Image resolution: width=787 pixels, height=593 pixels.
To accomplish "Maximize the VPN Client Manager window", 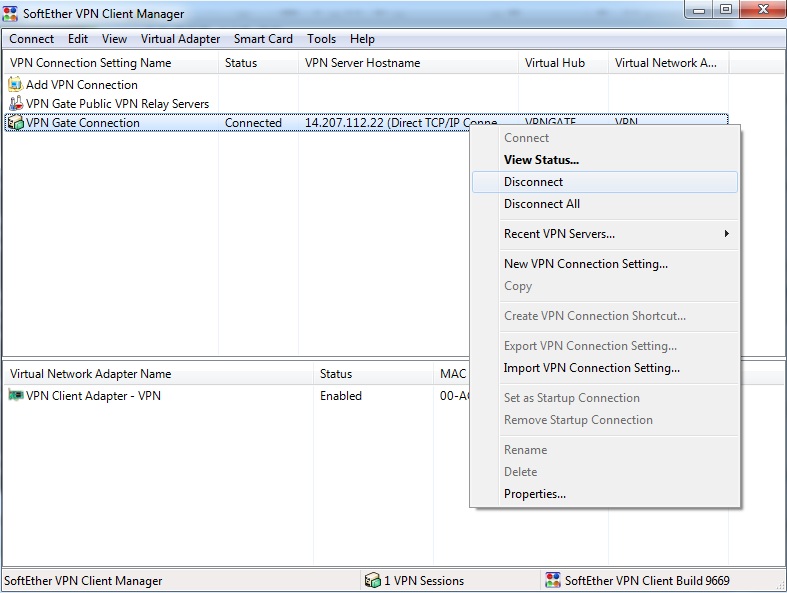I will (x=725, y=10).
